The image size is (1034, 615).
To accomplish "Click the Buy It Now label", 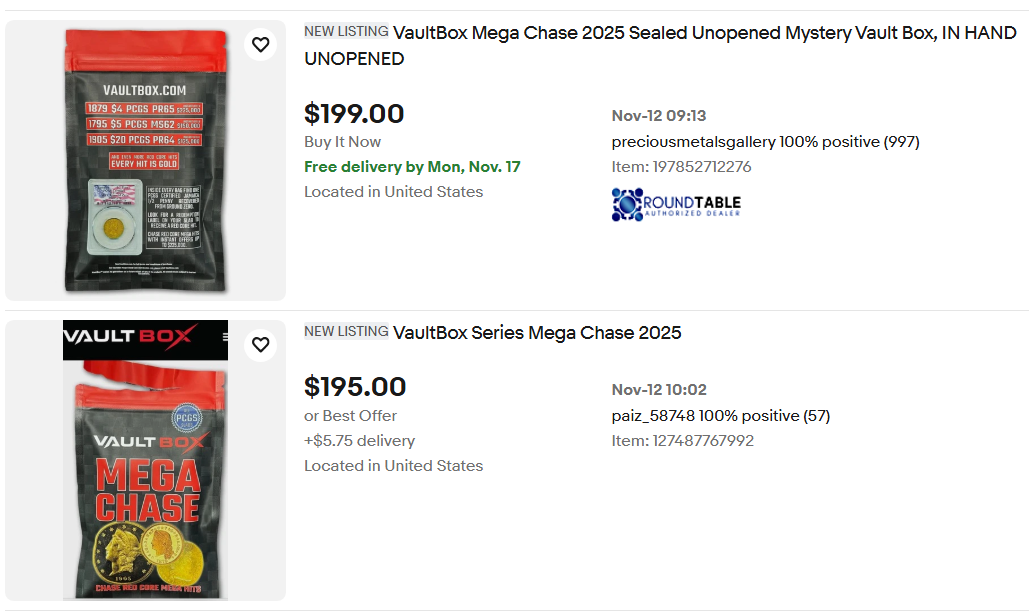I will (x=342, y=142).
